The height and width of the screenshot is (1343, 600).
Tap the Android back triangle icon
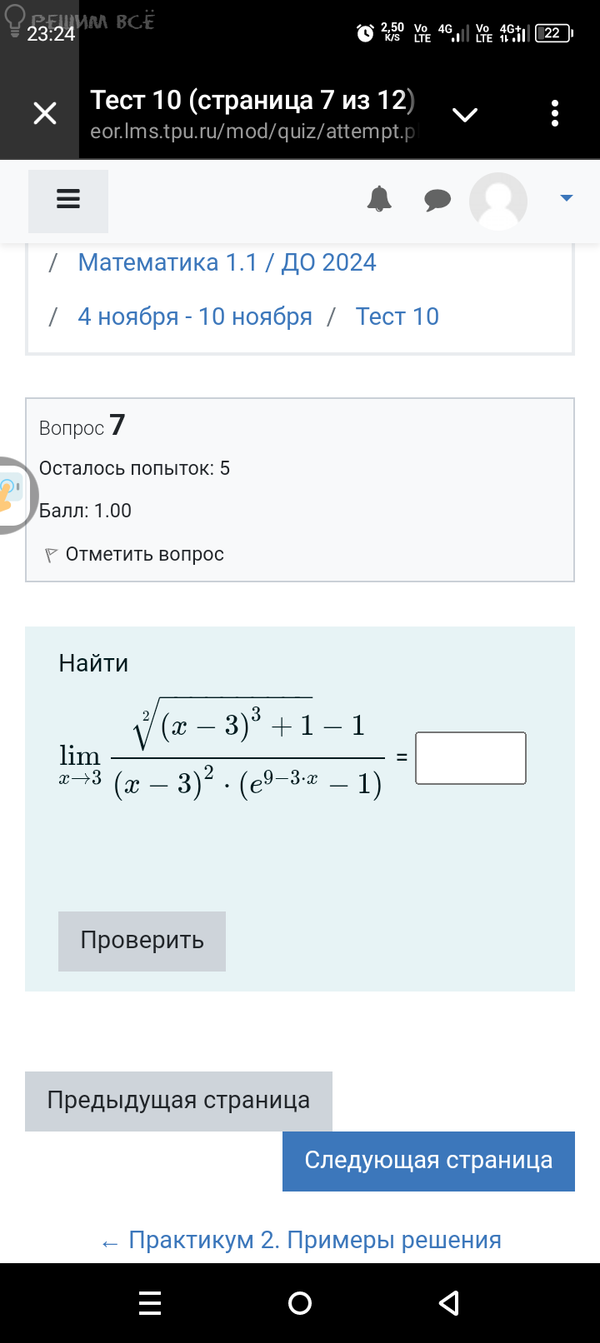(450, 1302)
